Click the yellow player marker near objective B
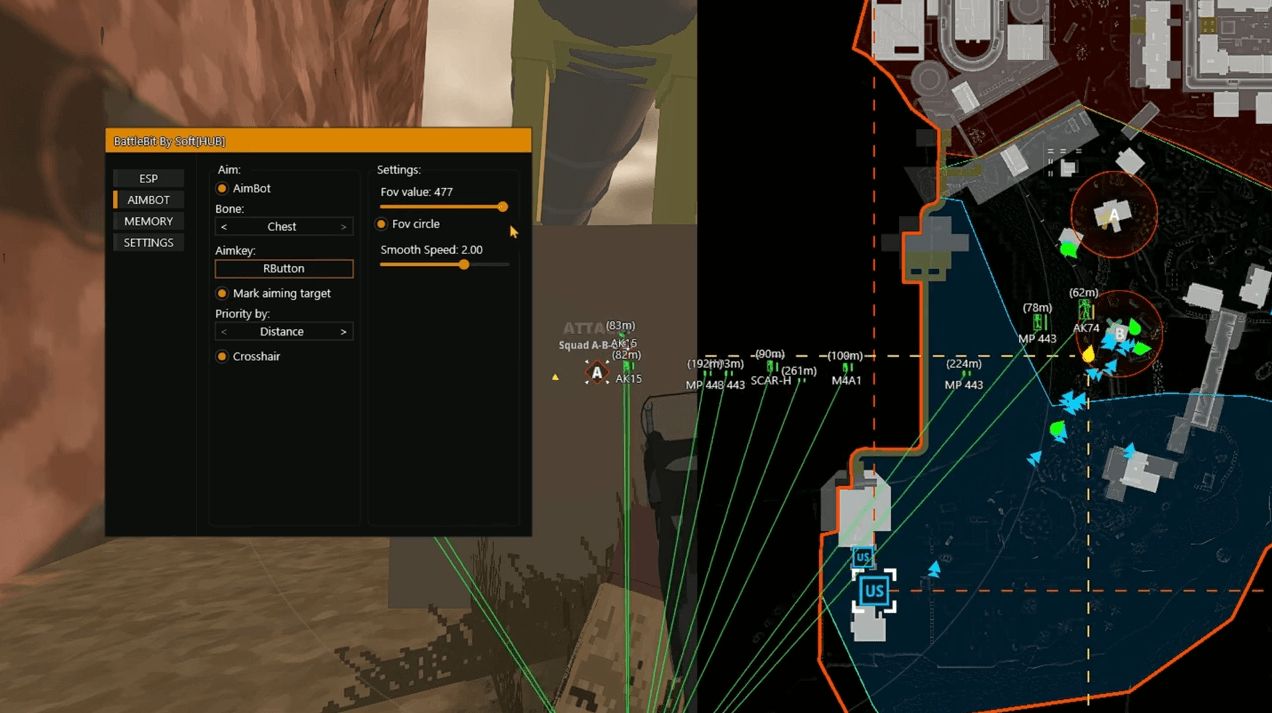Viewport: 1272px width, 713px height. (x=1088, y=353)
